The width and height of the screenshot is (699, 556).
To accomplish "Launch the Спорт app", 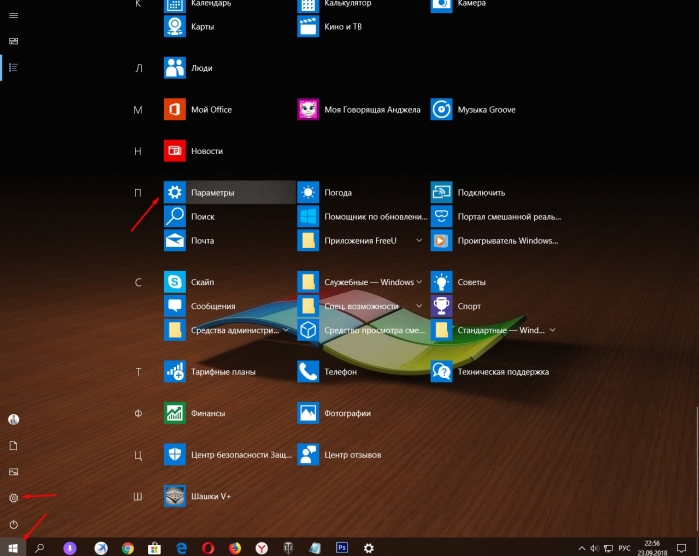I will coord(456,306).
